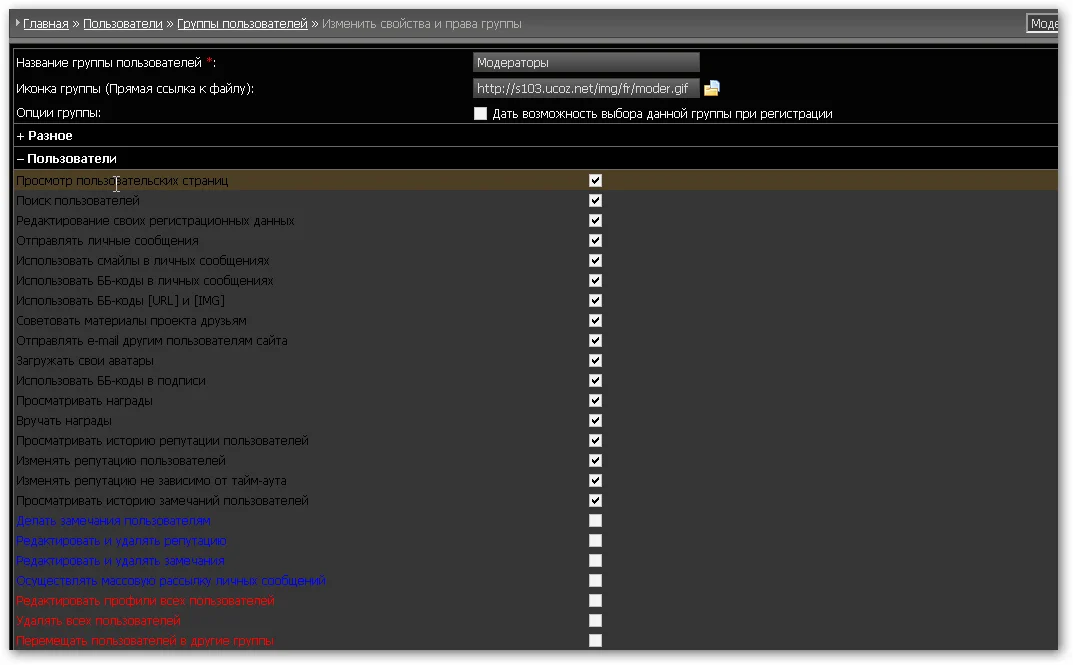Click label text Загружать свои аватары
Image resolution: width=1073 pixels, height=665 pixels.
85,361
